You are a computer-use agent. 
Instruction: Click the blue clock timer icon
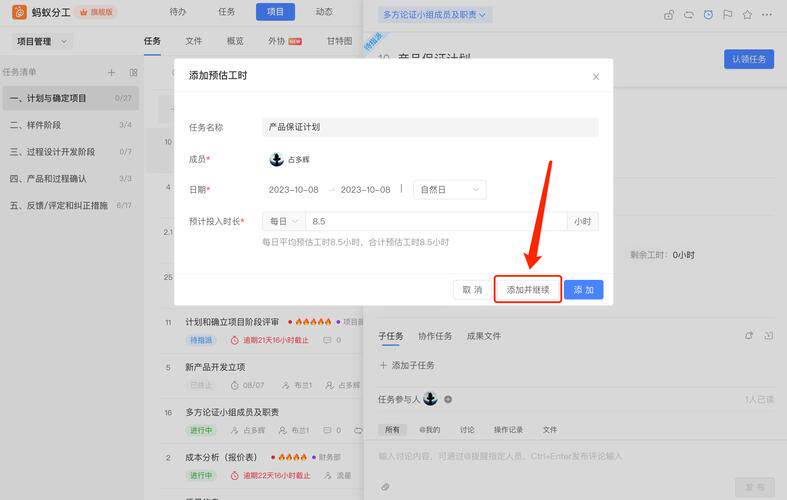click(708, 15)
